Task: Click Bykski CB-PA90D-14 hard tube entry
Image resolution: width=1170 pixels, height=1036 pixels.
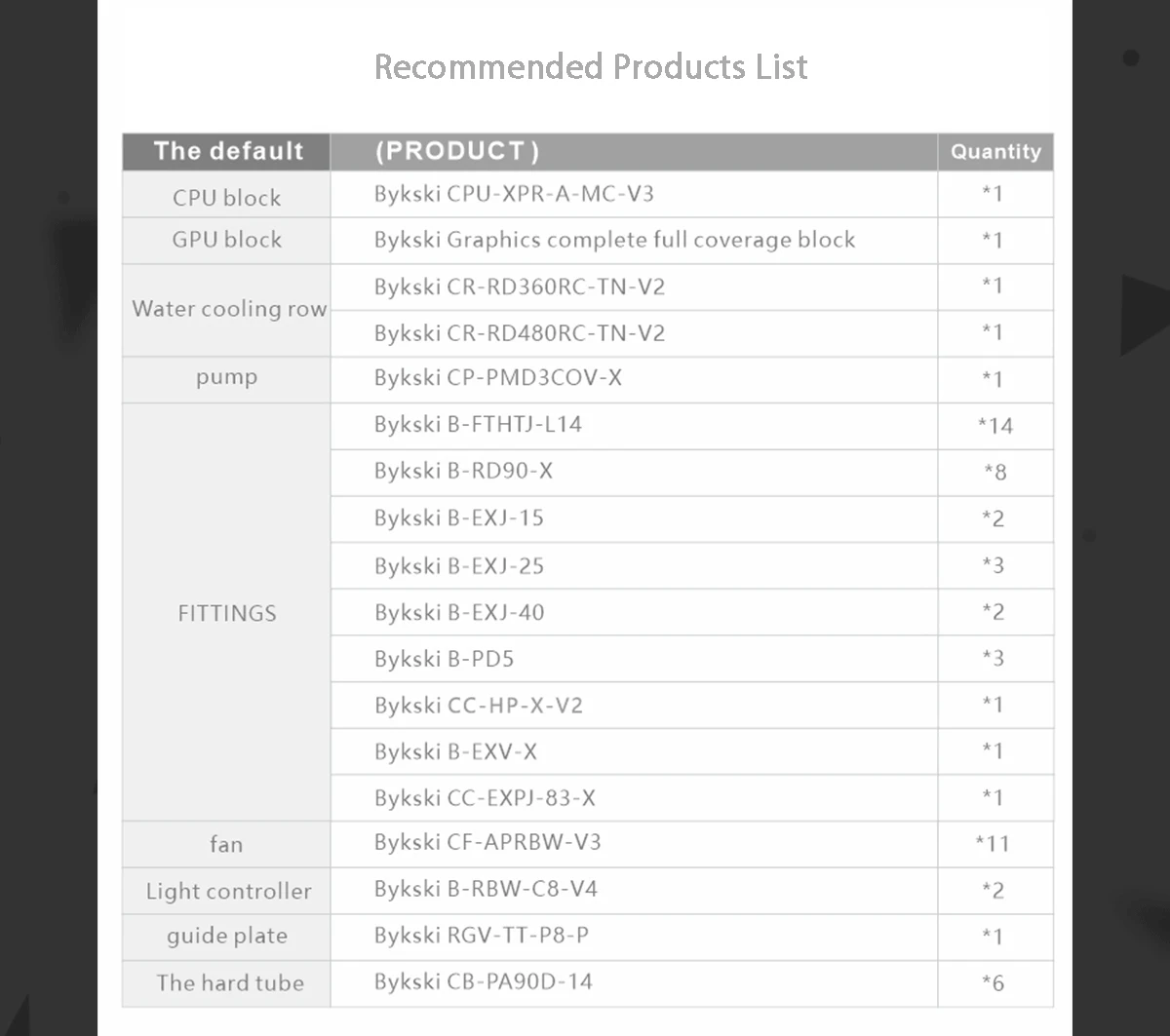Action: coord(483,982)
